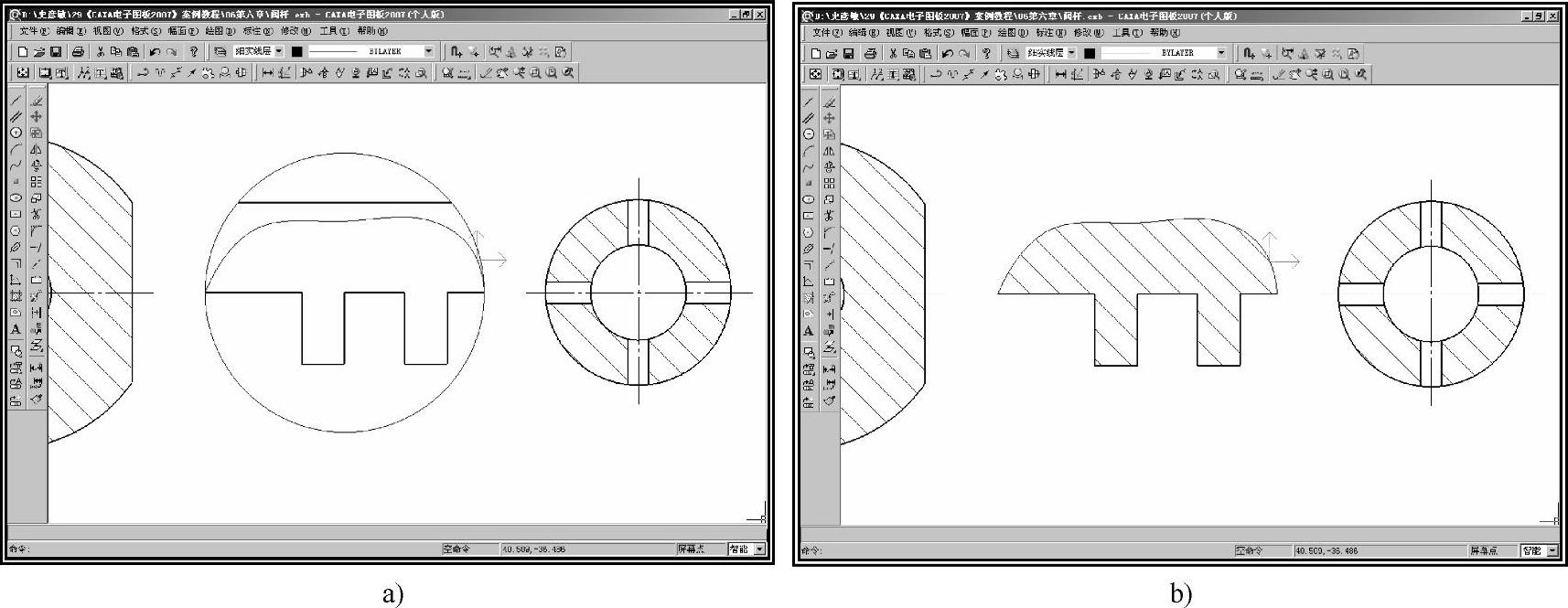Select the Text A tool in window a

point(16,329)
